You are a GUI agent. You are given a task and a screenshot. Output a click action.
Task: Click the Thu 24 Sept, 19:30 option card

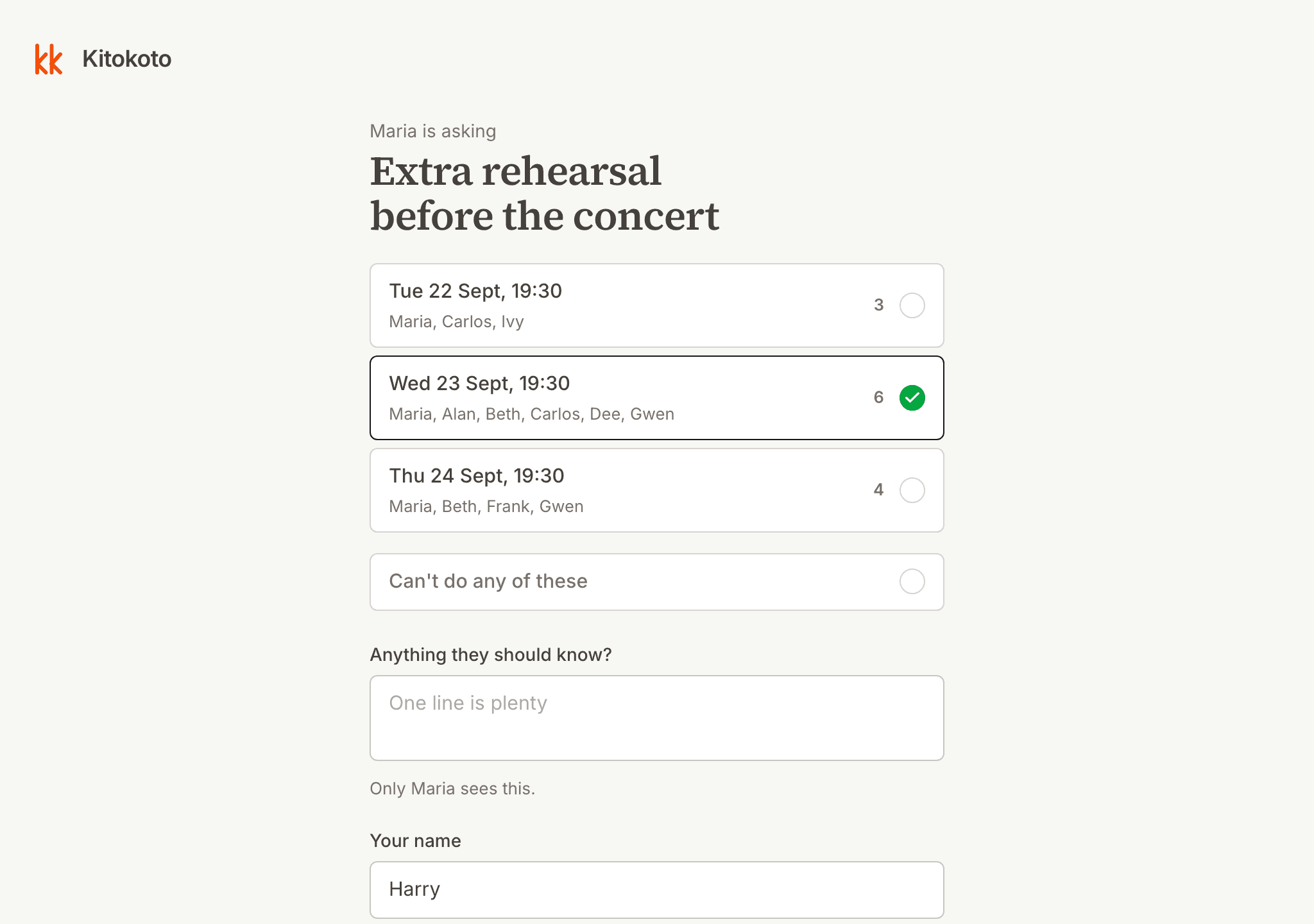point(656,490)
